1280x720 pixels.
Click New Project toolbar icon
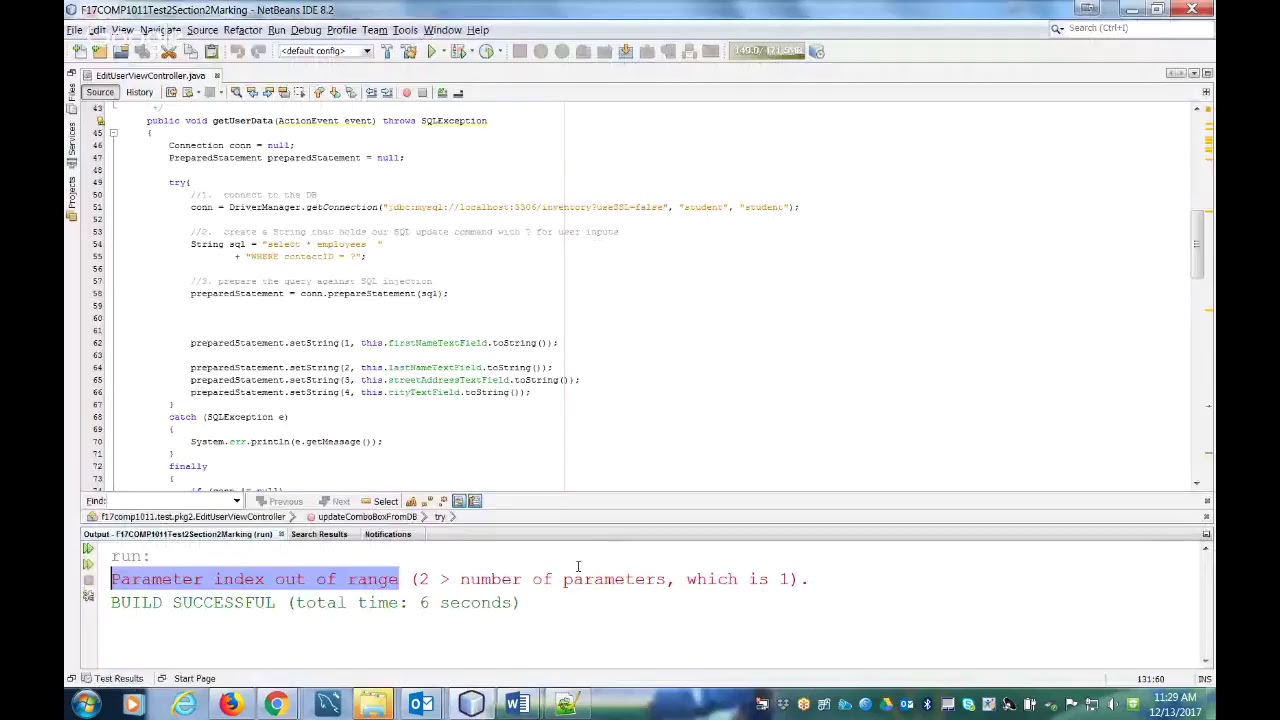99,51
